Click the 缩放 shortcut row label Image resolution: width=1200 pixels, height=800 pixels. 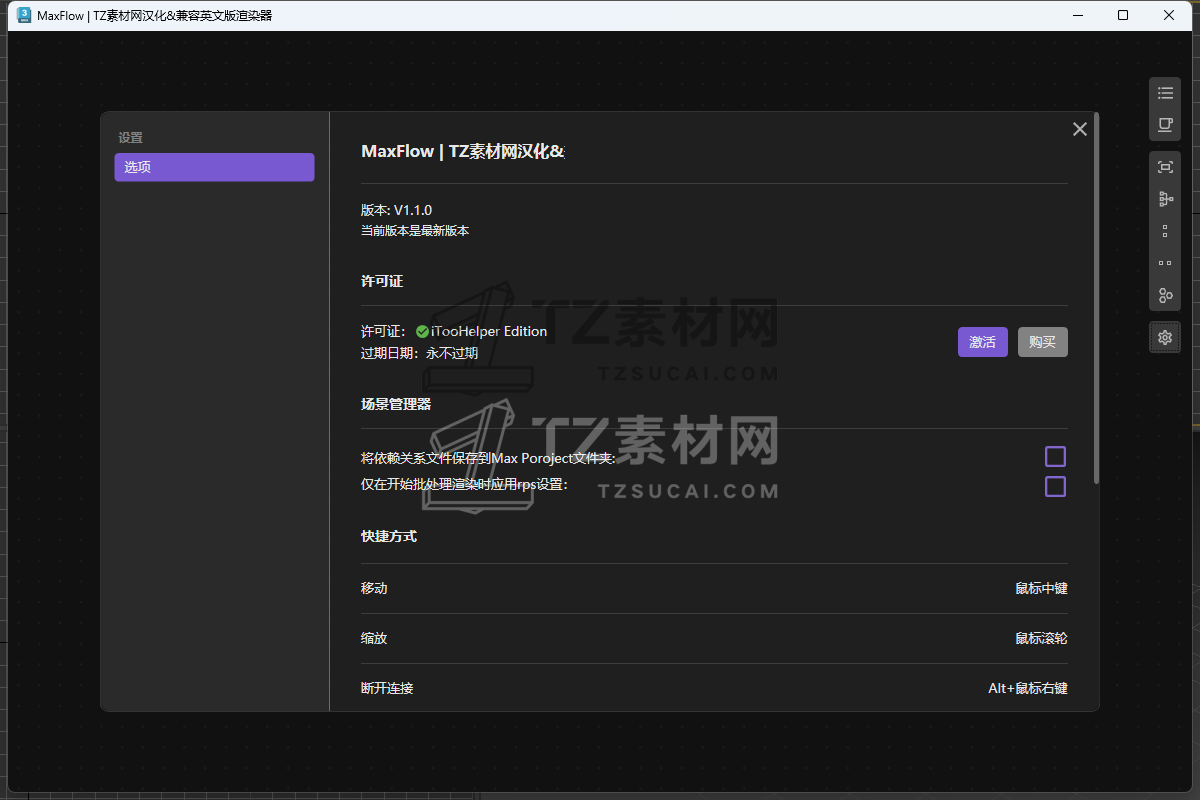(x=374, y=638)
